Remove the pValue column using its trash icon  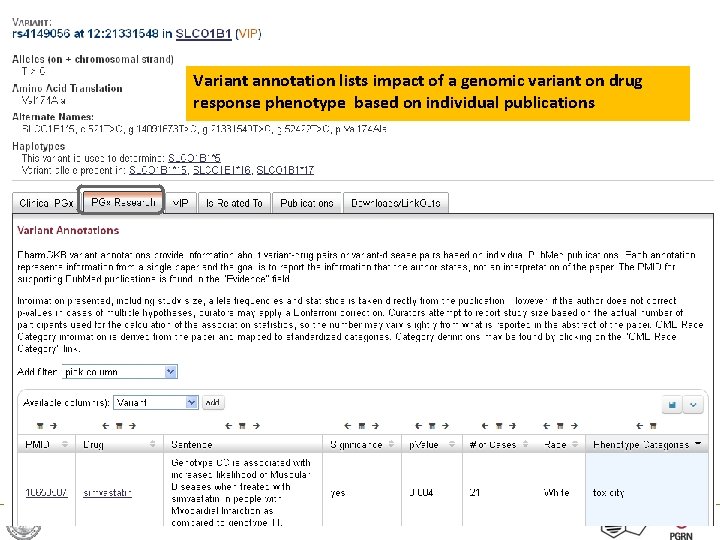point(432,426)
